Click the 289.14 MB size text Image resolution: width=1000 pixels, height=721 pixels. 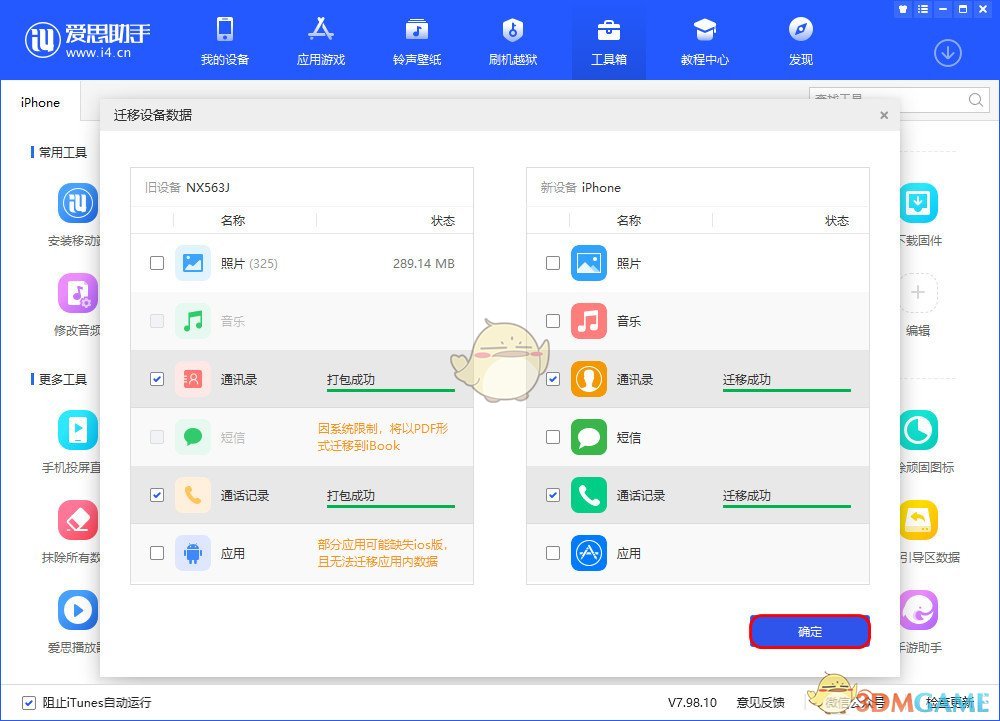(423, 263)
